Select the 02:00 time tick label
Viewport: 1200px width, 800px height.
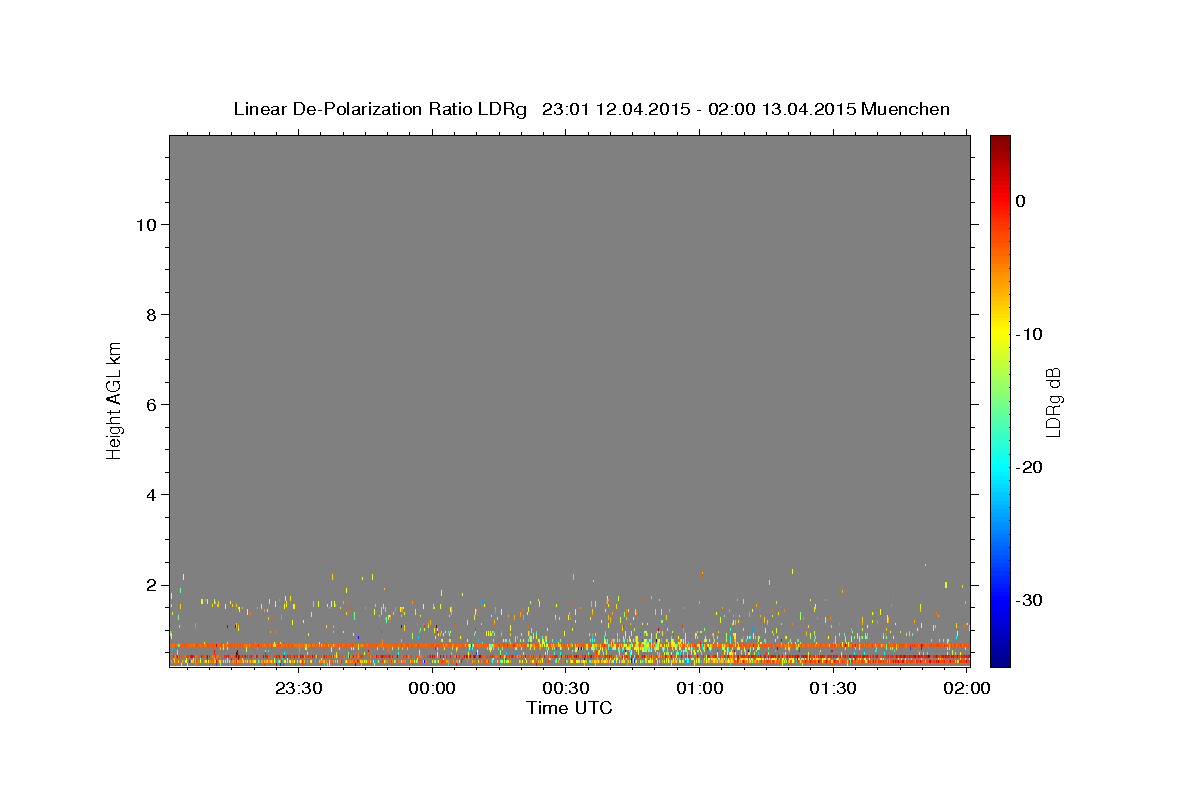[x=966, y=688]
